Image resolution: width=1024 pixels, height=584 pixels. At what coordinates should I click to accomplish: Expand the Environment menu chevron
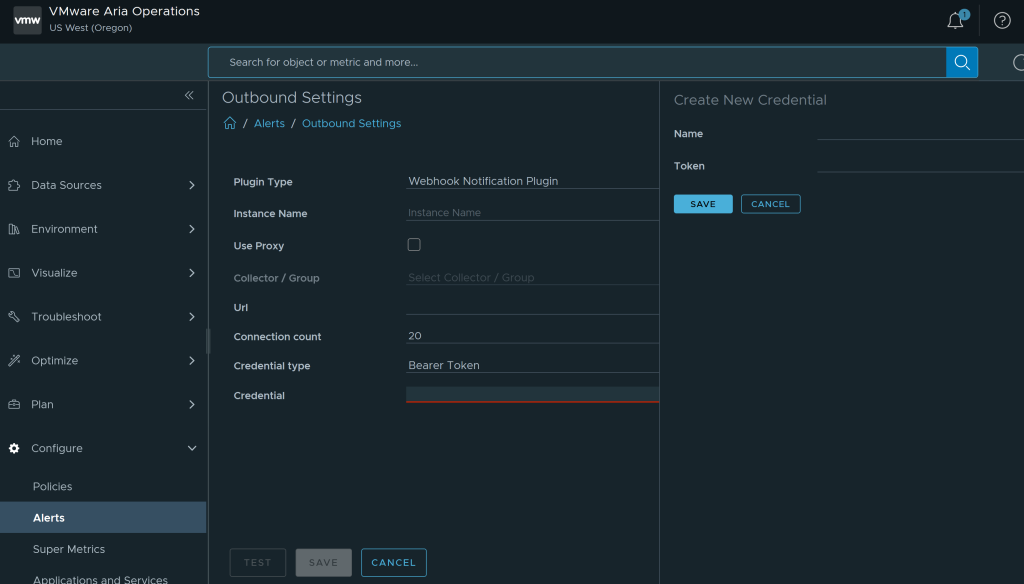pos(191,229)
